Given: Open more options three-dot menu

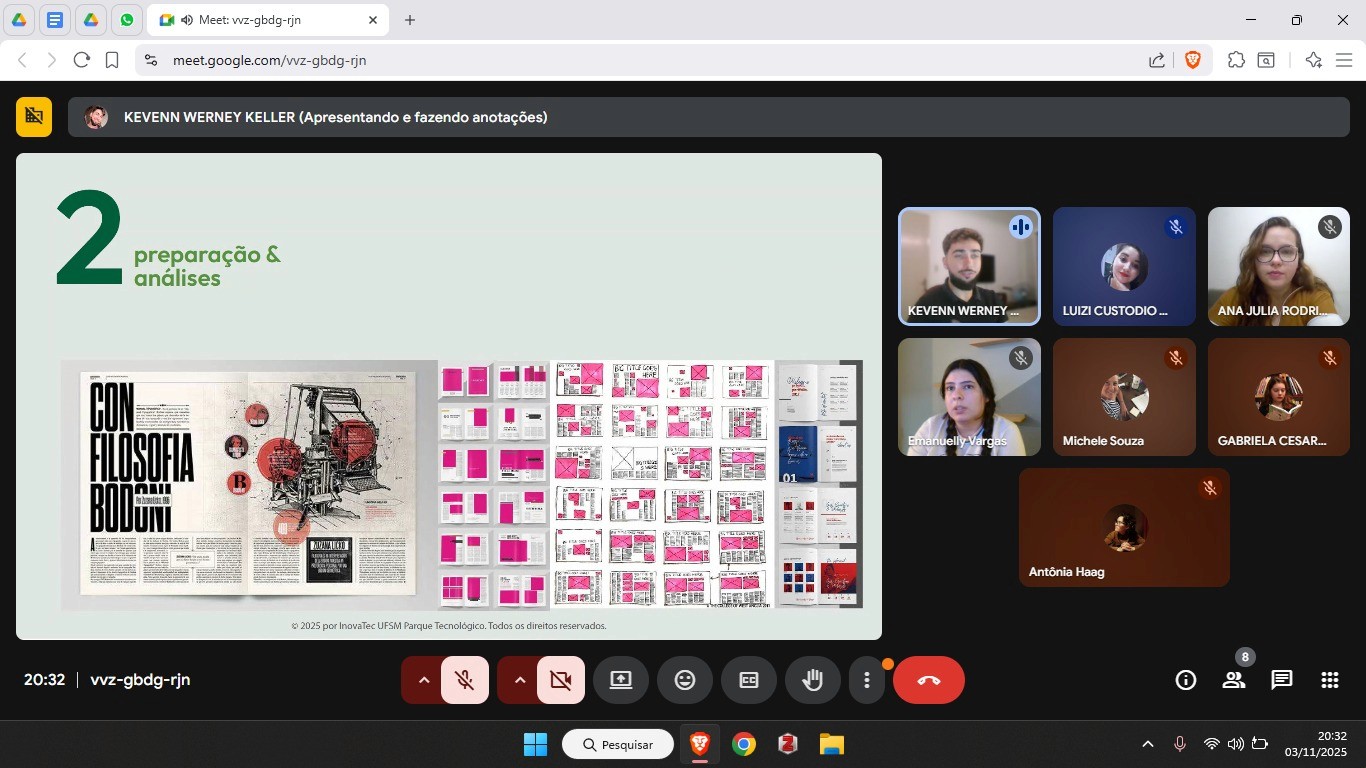Looking at the screenshot, I should tap(867, 680).
